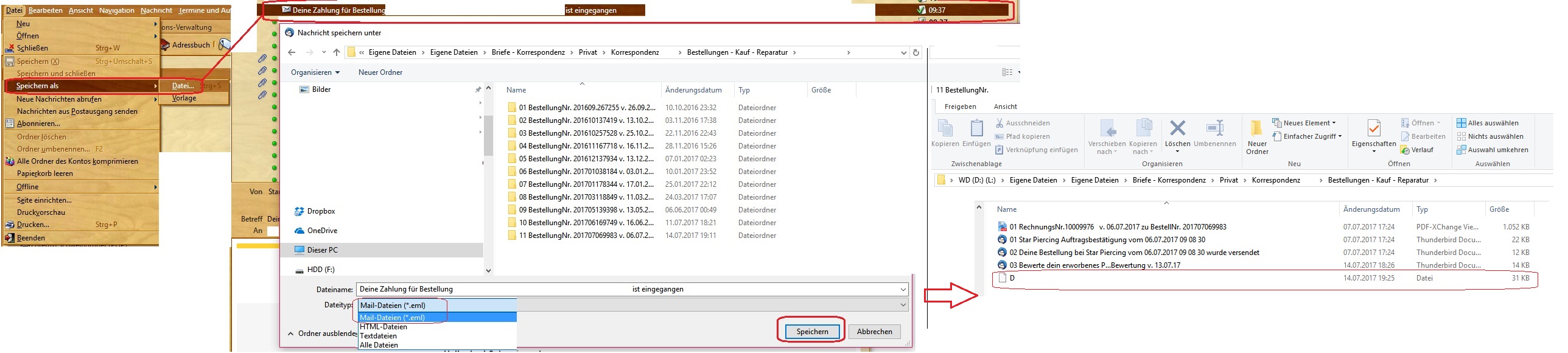Click Speichern button in dialog
Screen dimensions: 1568x353
pos(812,332)
